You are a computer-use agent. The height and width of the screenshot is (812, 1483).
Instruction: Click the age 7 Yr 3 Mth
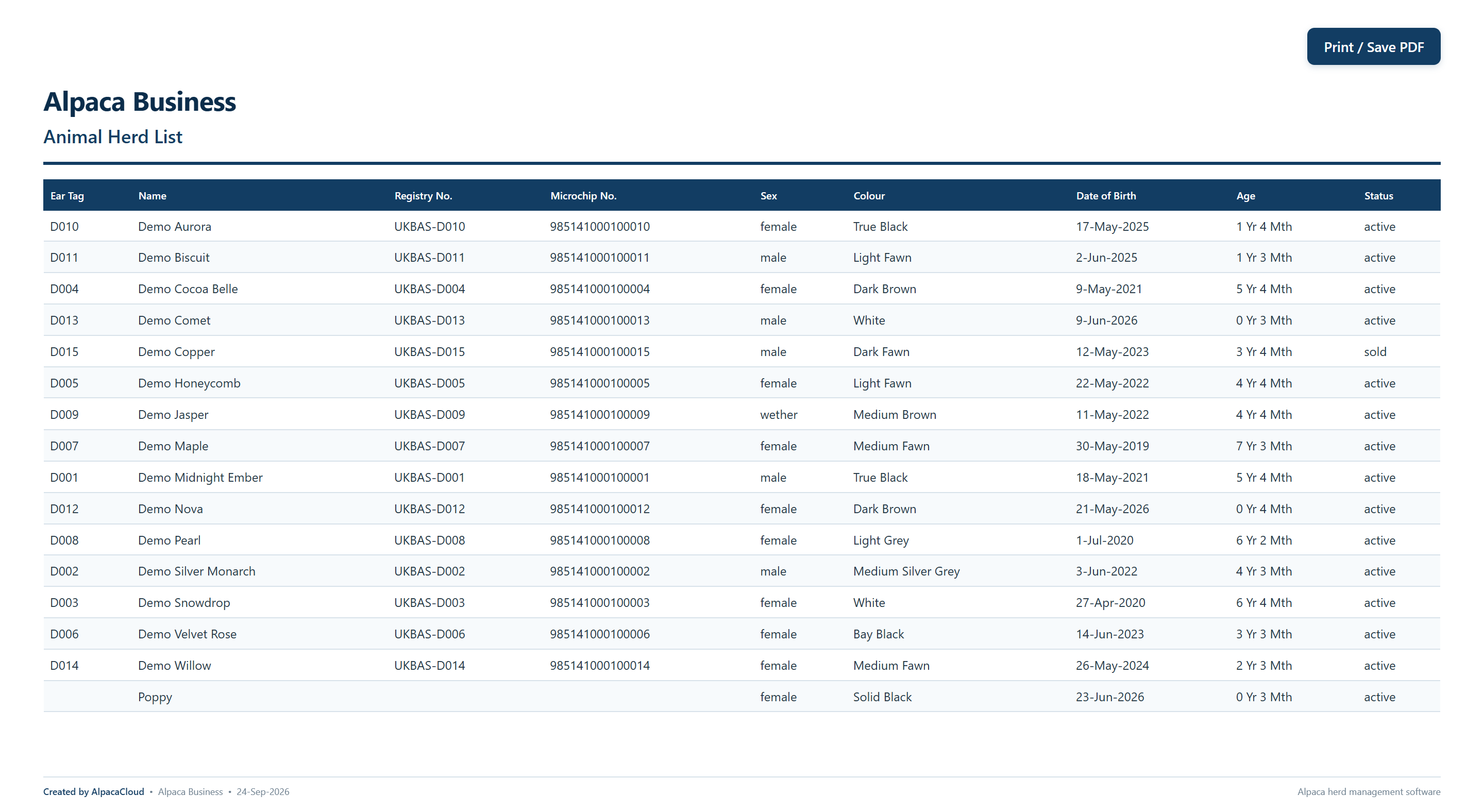1263,446
